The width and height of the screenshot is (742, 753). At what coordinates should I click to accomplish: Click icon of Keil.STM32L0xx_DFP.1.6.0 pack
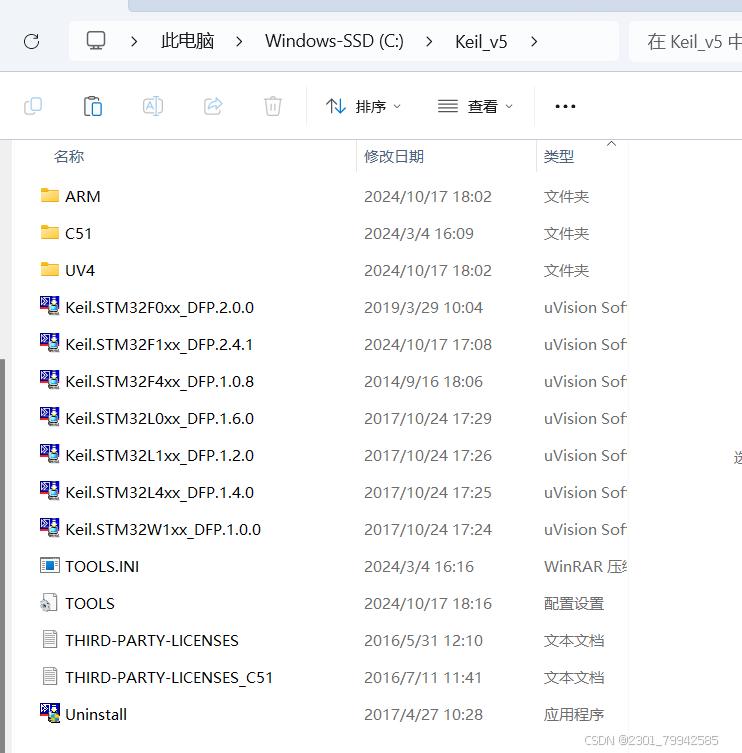click(50, 417)
